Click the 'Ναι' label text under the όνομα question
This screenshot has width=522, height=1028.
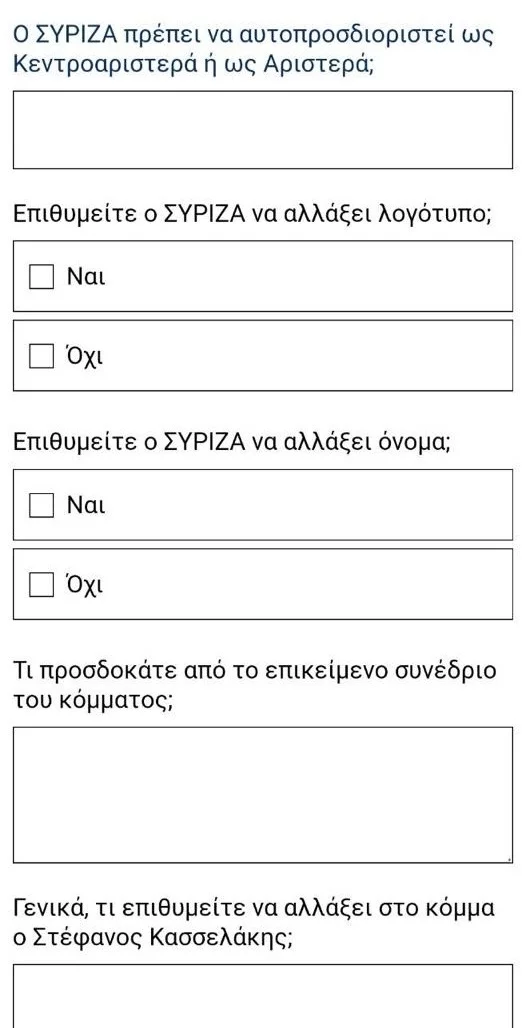85,505
